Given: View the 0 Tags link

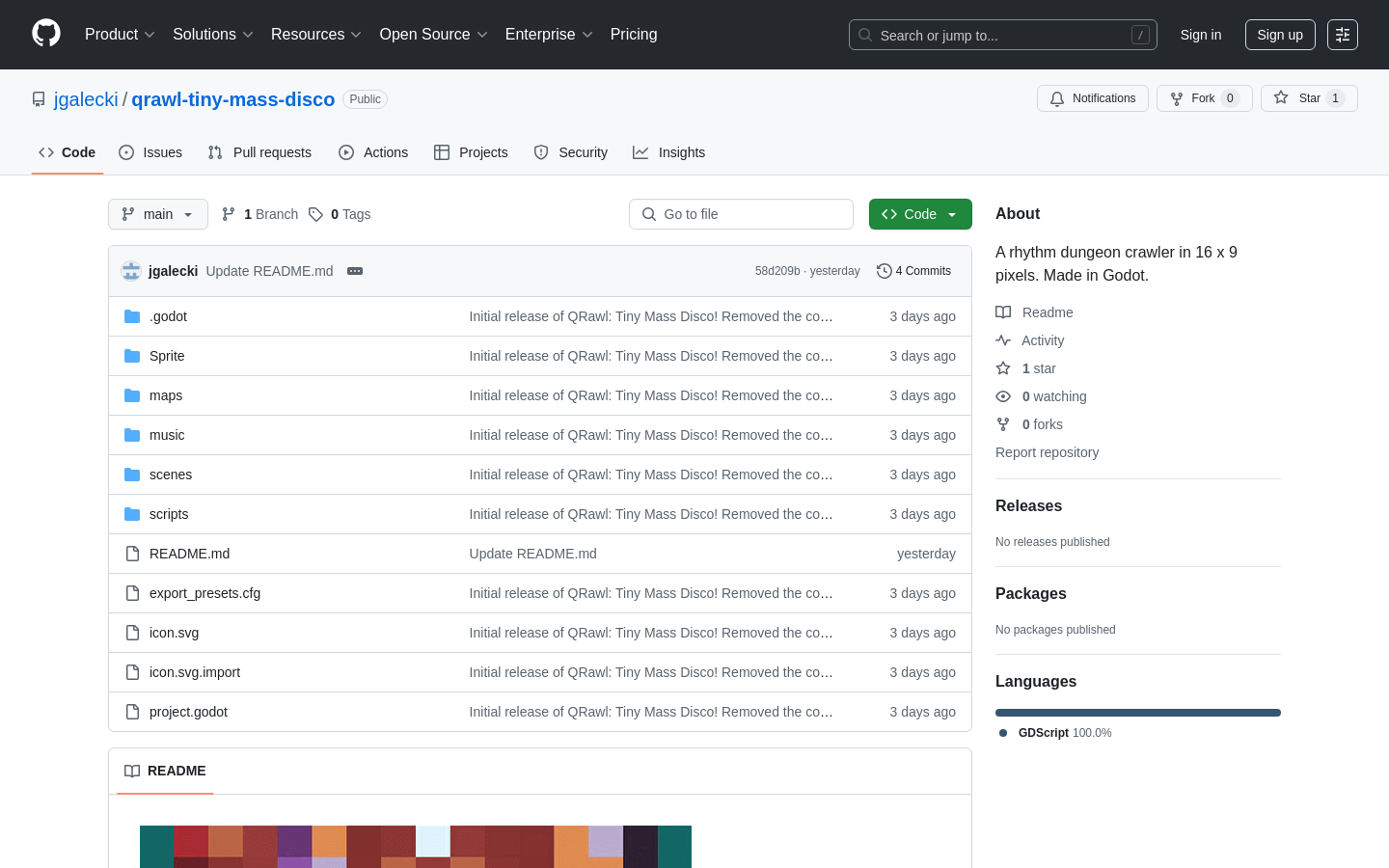Looking at the screenshot, I should (x=340, y=214).
